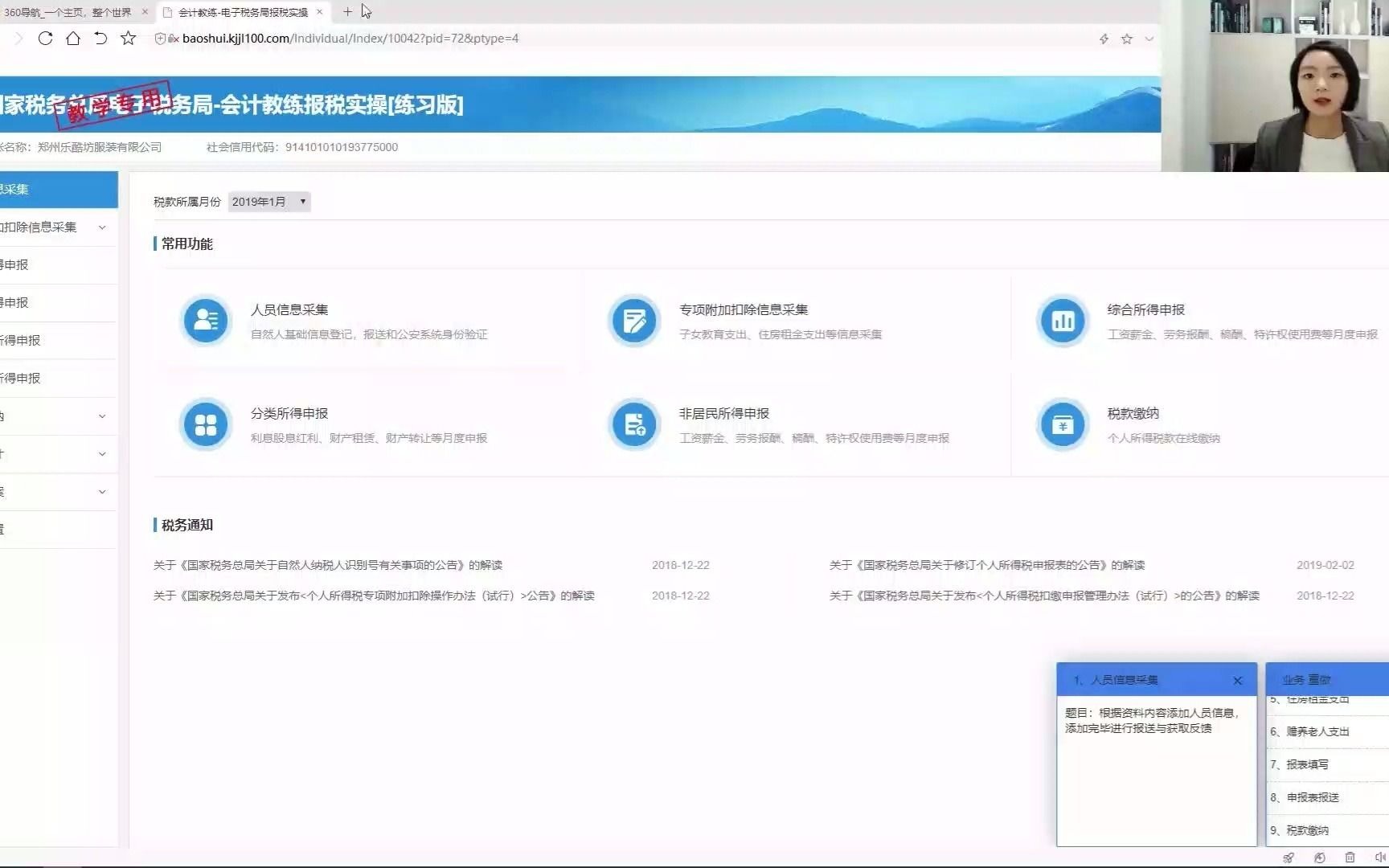Screen dimensions: 1389x868
Task: Click the 分类所得申报 title text
Action: (x=289, y=414)
